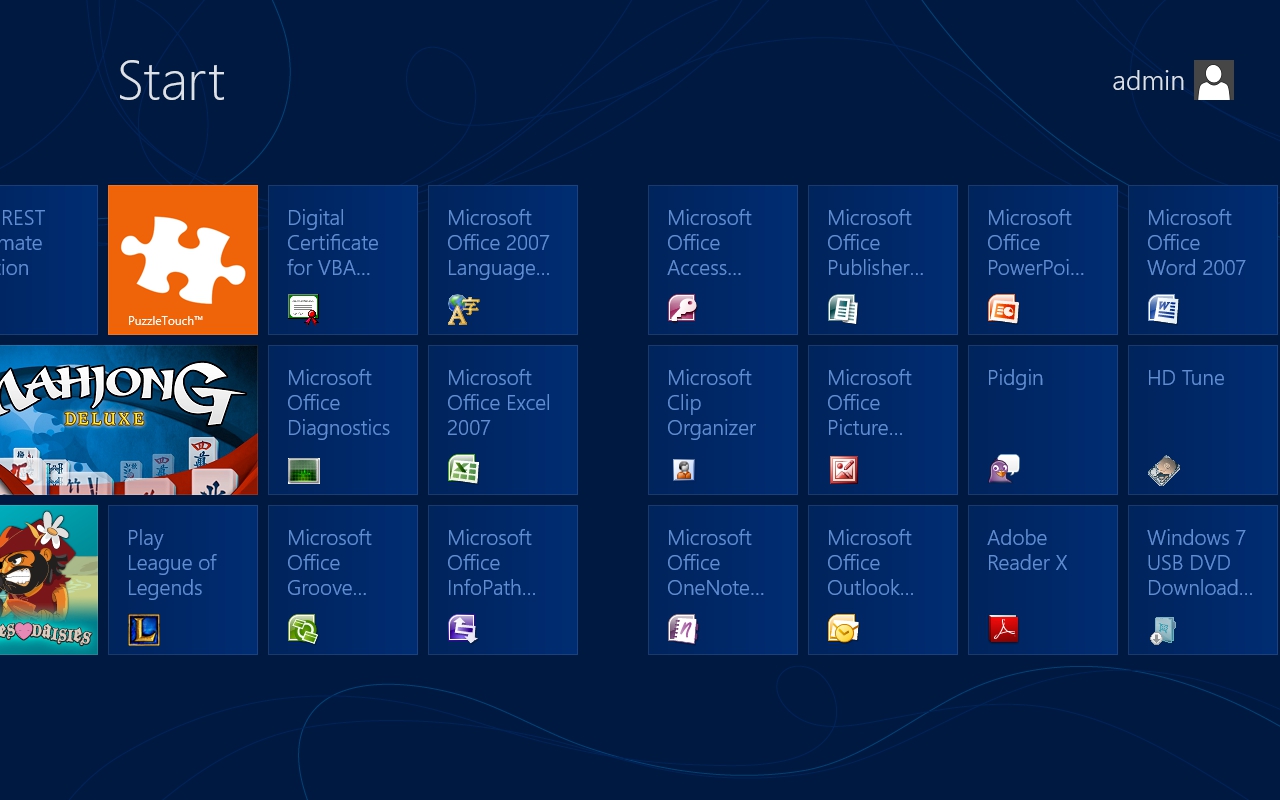
Task: Click the 'Adobe Reader X' label
Action: click(1027, 550)
